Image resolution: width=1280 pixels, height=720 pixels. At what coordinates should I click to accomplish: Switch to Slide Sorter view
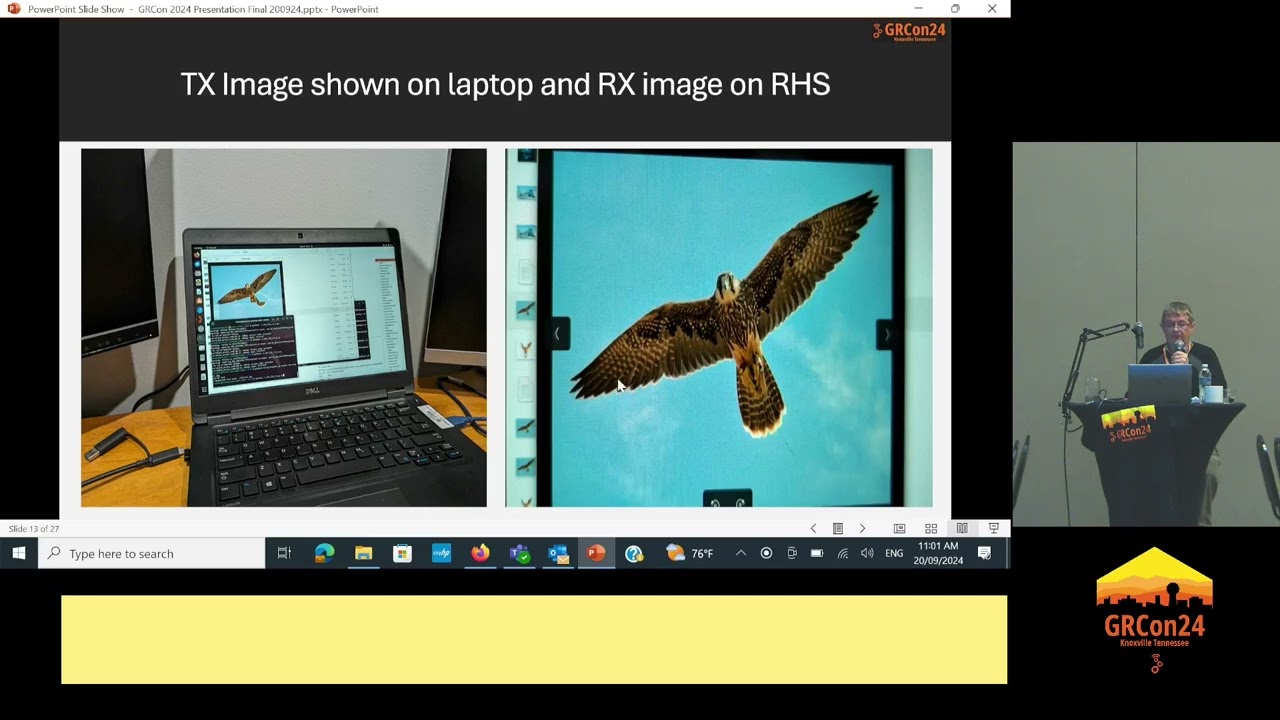[931, 528]
